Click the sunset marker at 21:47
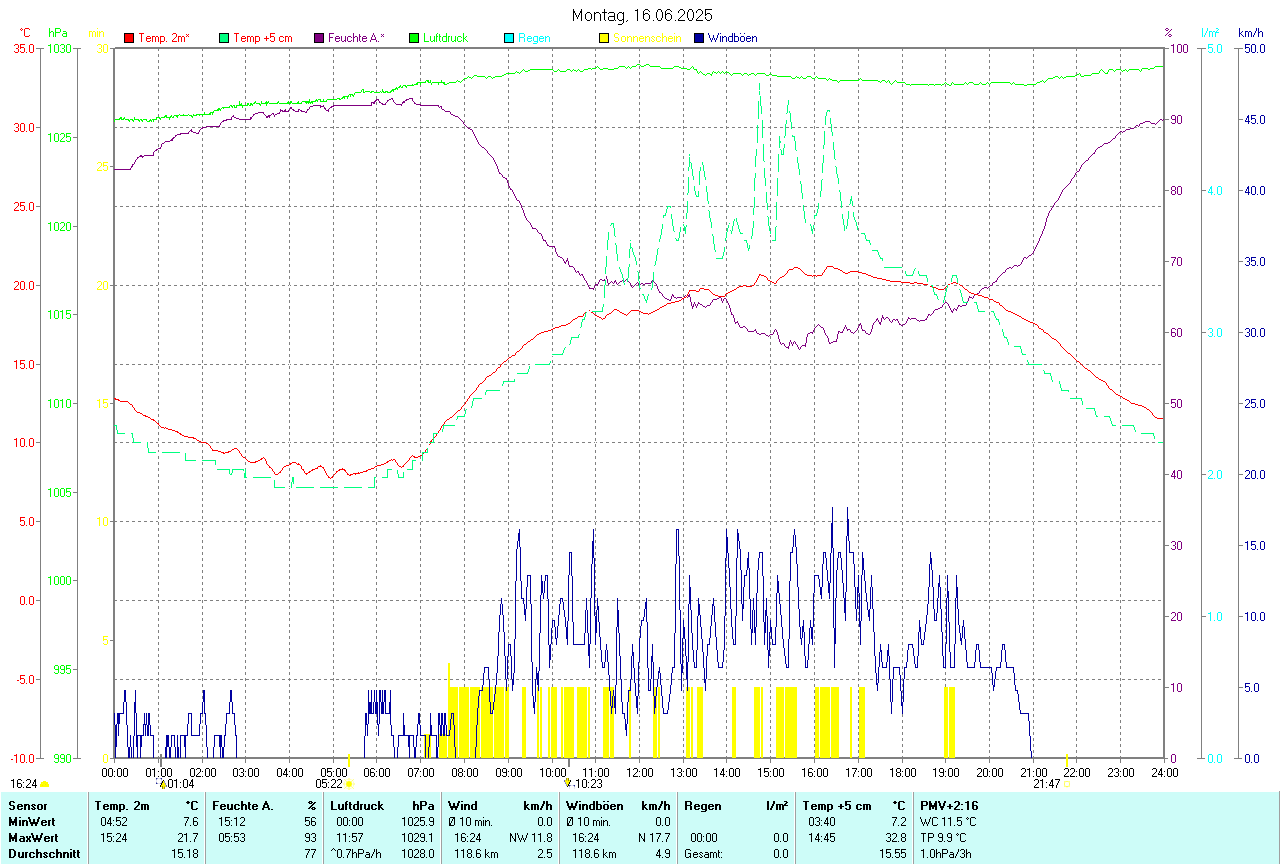 point(1066,784)
